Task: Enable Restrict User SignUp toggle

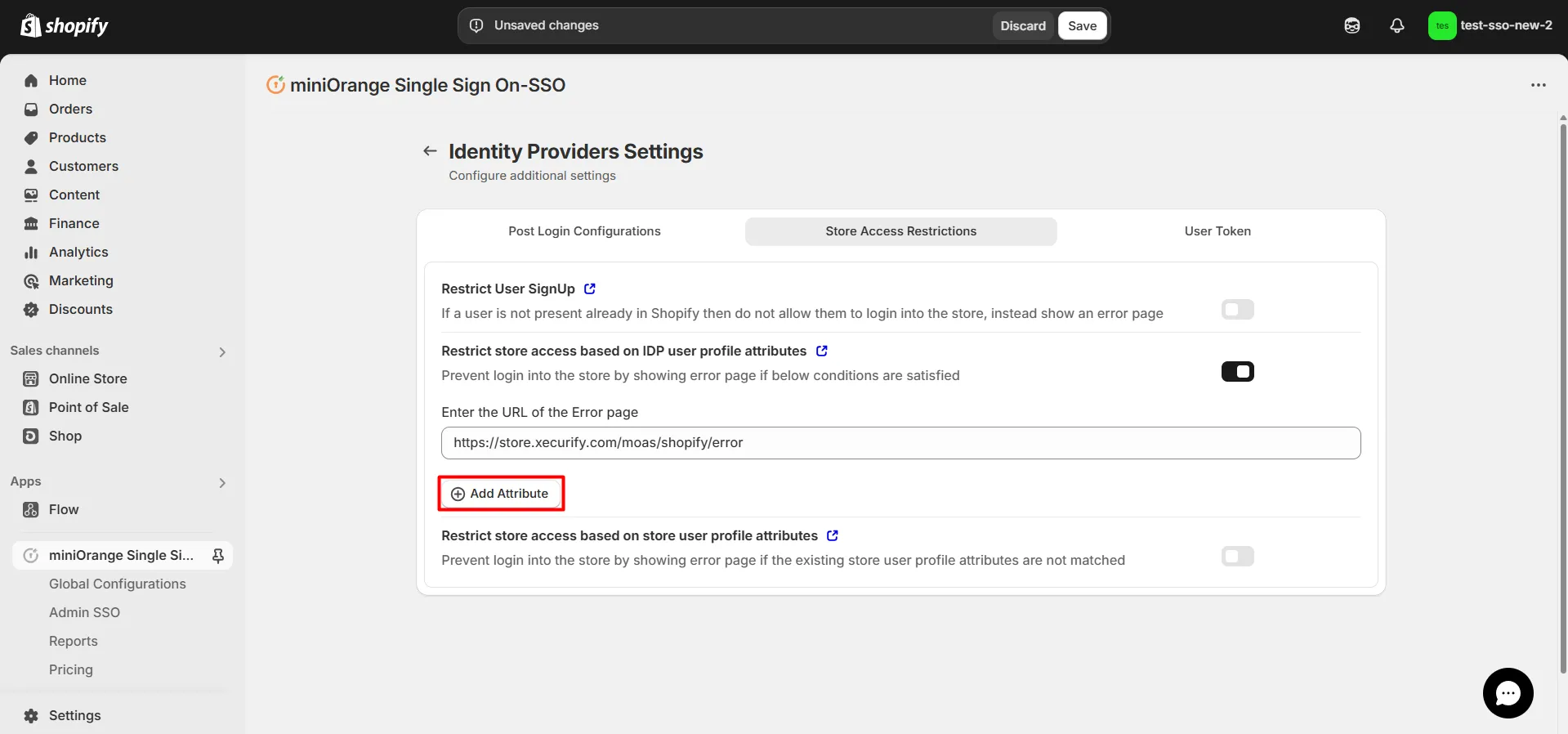Action: 1237,310
